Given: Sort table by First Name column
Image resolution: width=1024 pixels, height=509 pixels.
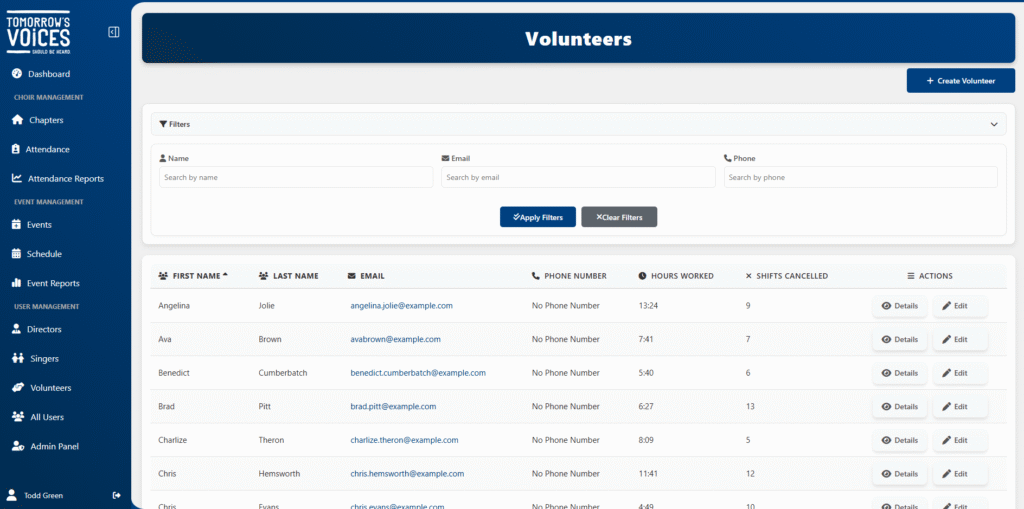Looking at the screenshot, I should (x=197, y=276).
